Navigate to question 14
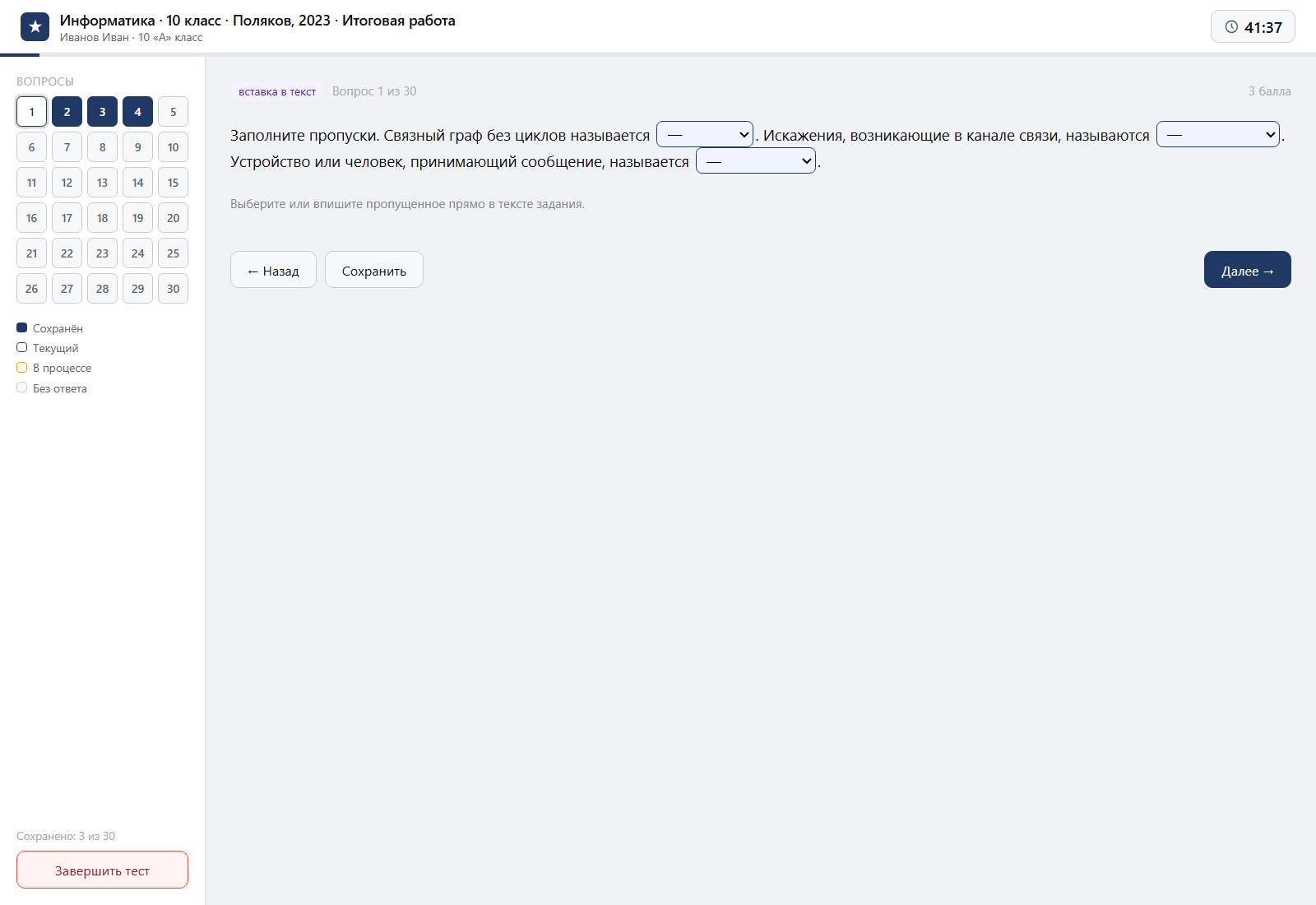 137,183
